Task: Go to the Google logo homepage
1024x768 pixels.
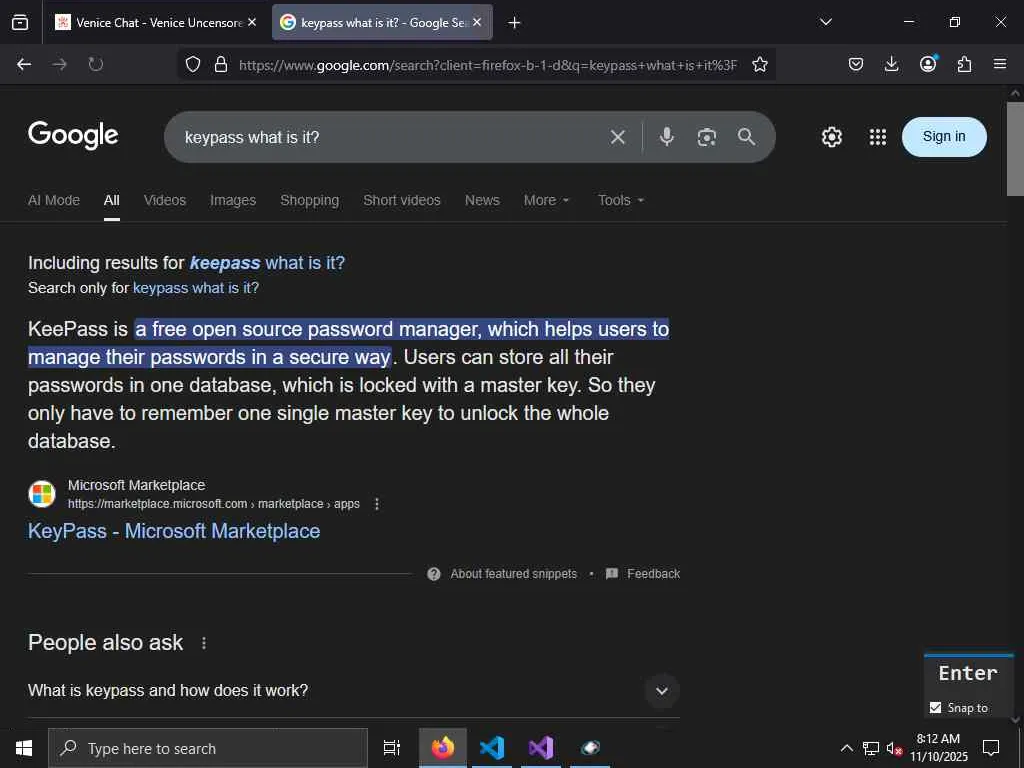Action: coord(73,135)
